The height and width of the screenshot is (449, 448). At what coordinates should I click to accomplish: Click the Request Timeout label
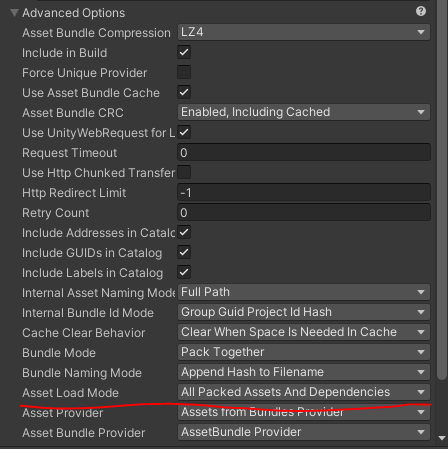click(69, 153)
